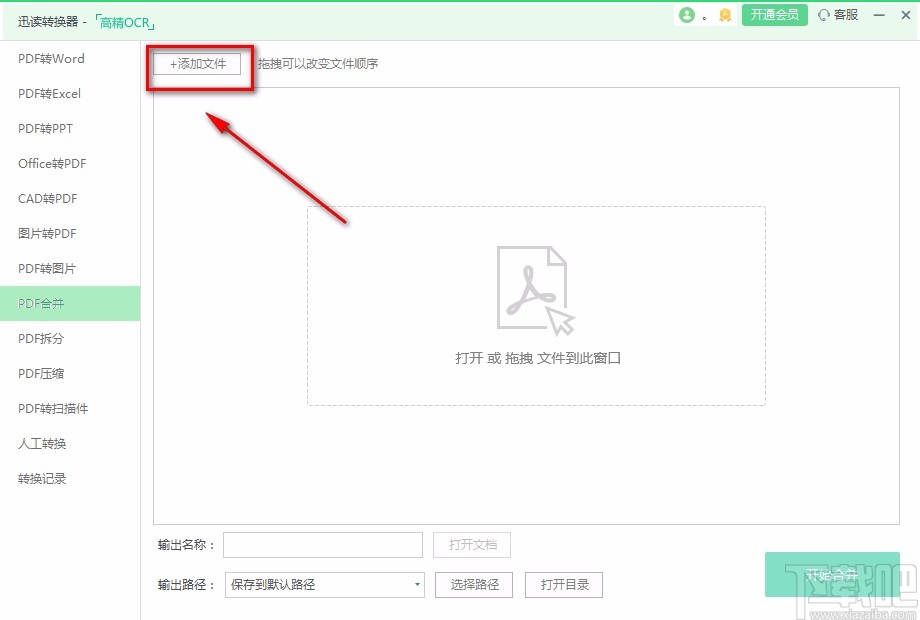The height and width of the screenshot is (620, 920).
Task: Click the PDF icon in the drop area
Action: pyautogui.click(x=535, y=285)
